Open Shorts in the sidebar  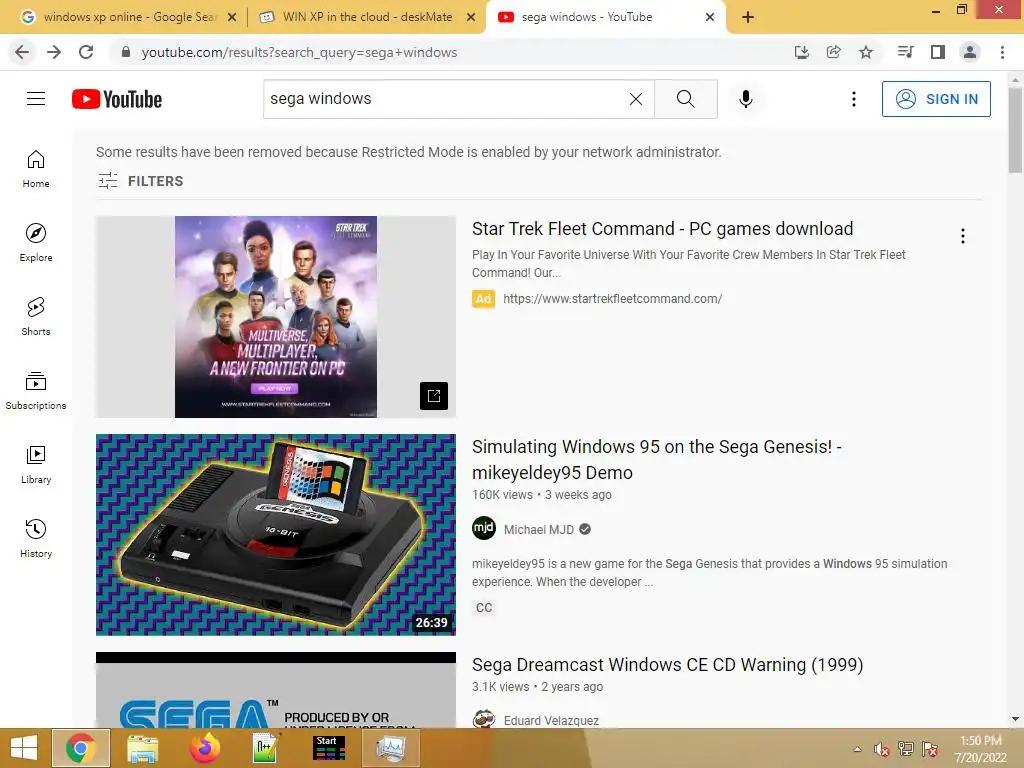coord(36,317)
